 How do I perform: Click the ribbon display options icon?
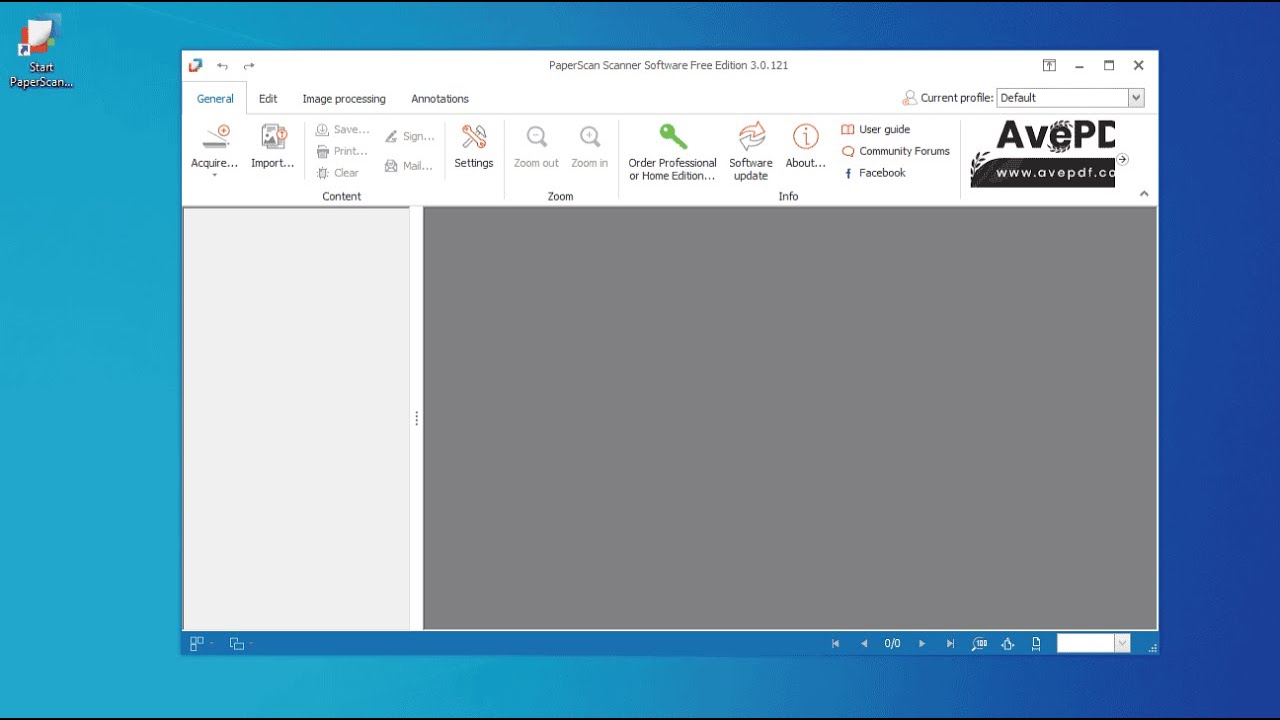pyautogui.click(x=1049, y=65)
